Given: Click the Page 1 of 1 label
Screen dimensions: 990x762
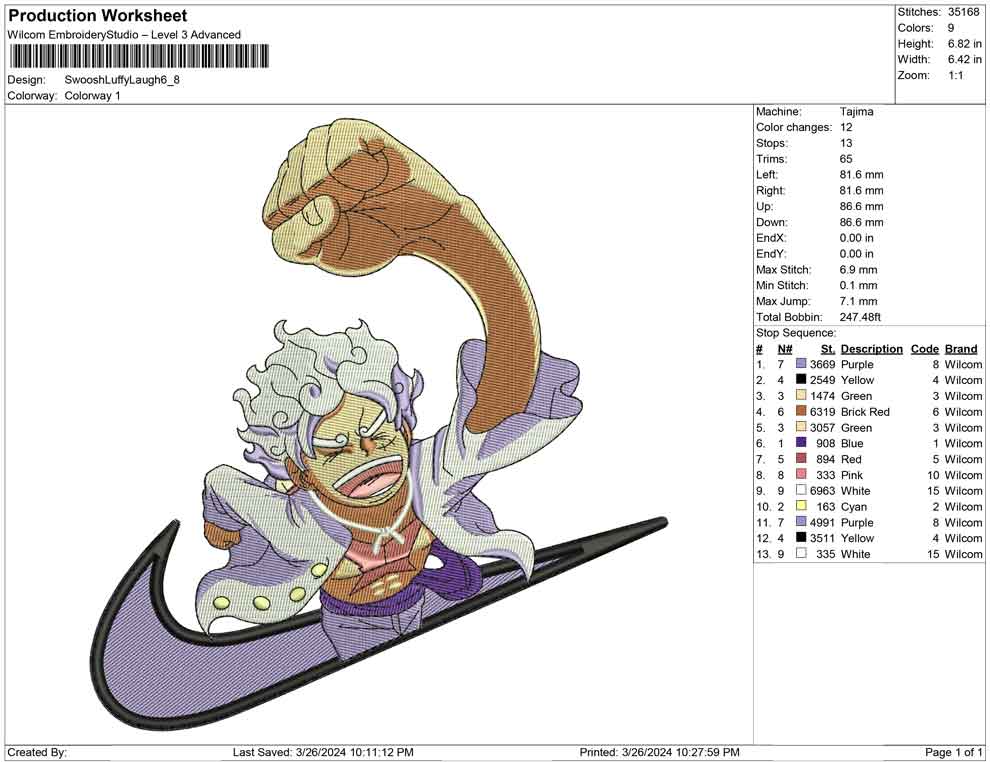Looking at the screenshot, I should coord(953,752).
